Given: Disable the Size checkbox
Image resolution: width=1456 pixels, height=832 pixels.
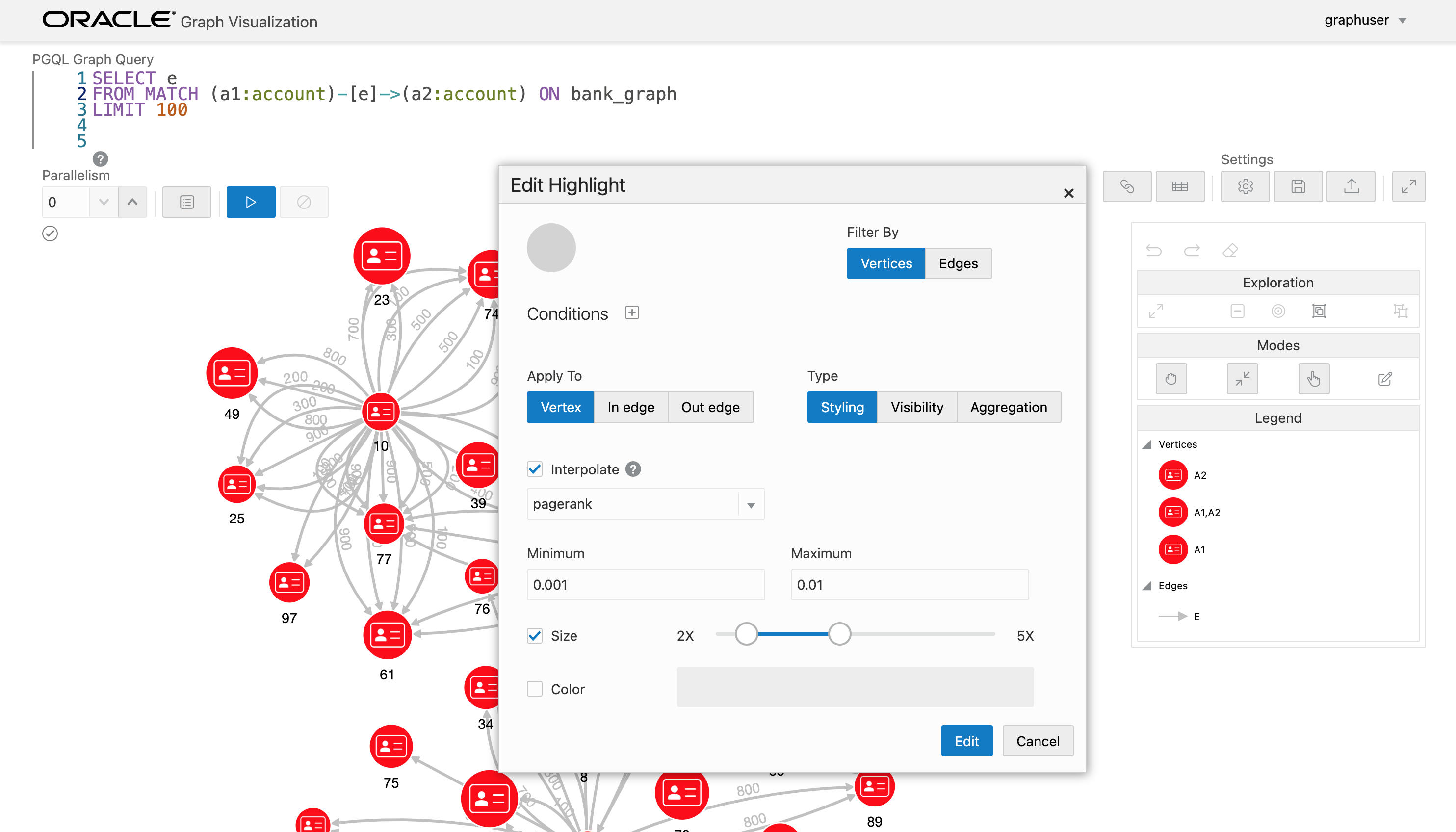Looking at the screenshot, I should tap(535, 635).
